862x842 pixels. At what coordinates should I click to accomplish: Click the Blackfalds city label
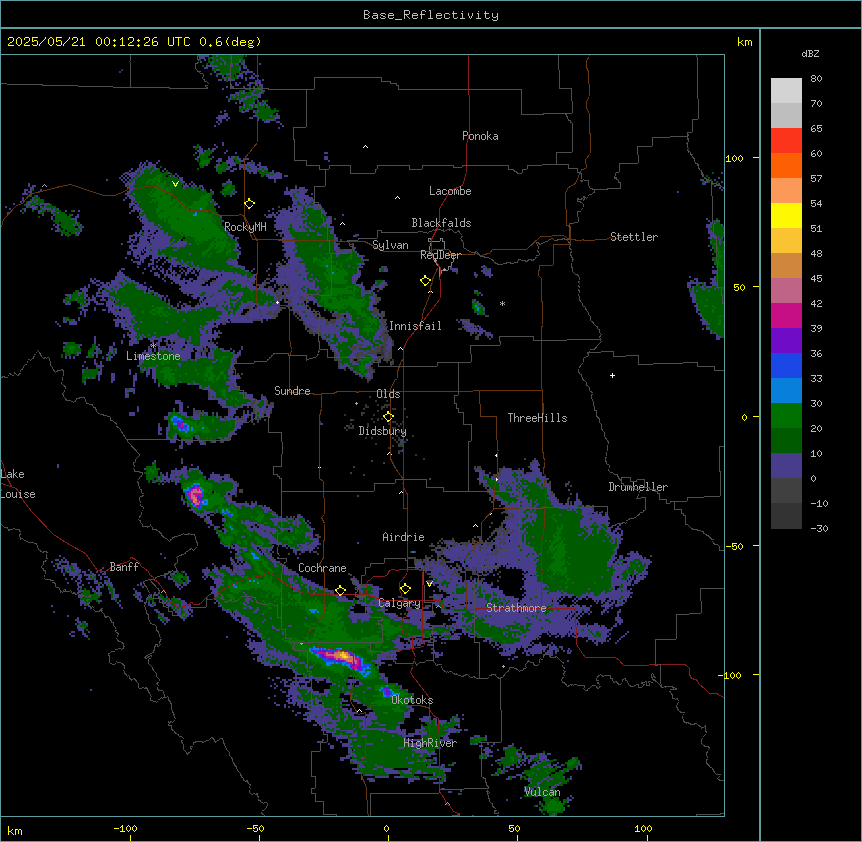tap(441, 223)
